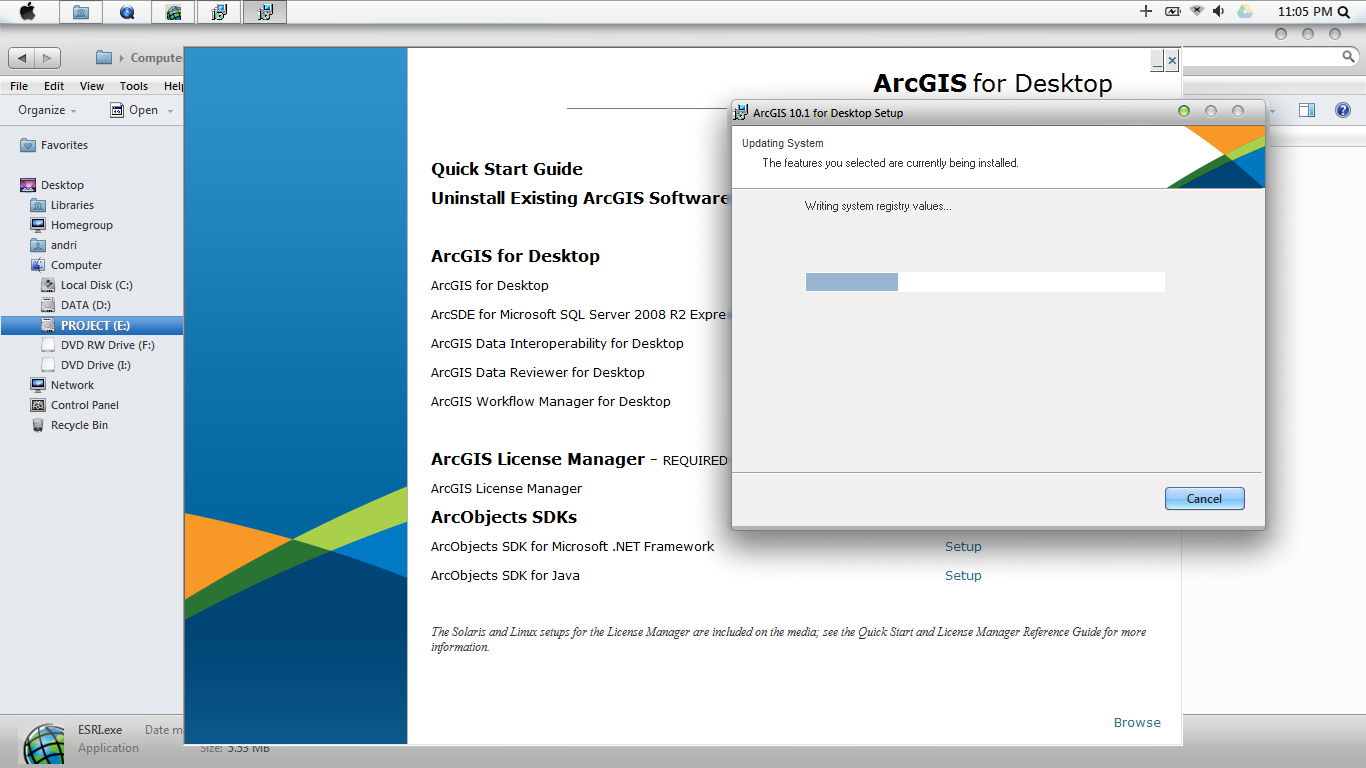The height and width of the screenshot is (768, 1366).
Task: Click the ArcGIS Setup dialog title icon
Action: (x=741, y=112)
